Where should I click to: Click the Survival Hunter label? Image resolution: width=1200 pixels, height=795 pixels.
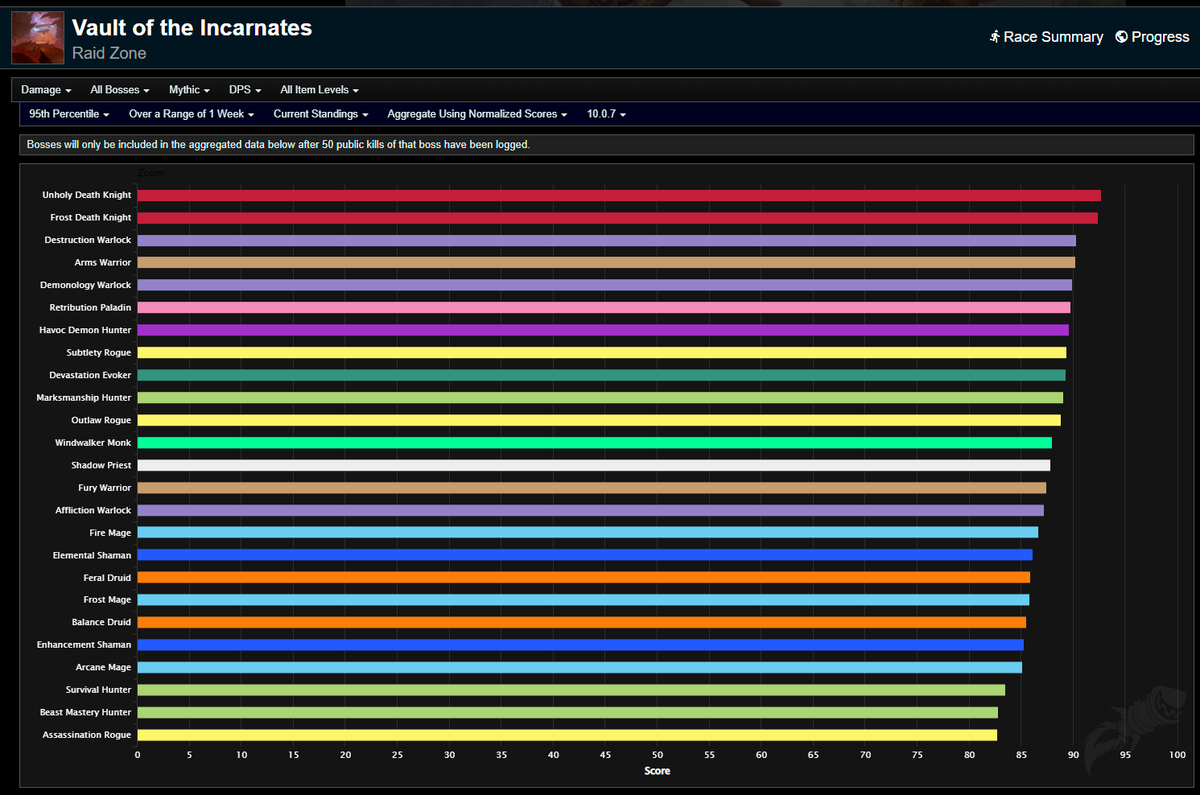click(99, 690)
